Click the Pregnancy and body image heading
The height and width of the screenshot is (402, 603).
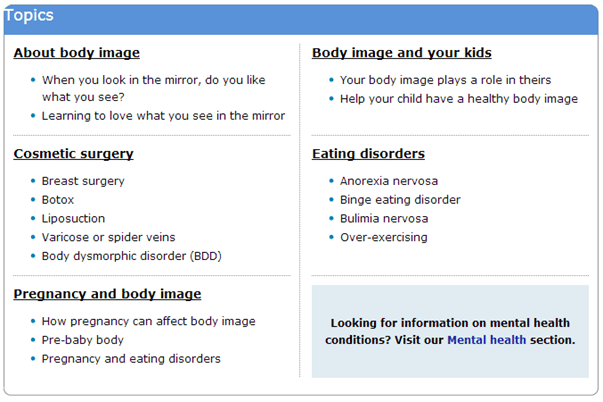[x=107, y=294]
